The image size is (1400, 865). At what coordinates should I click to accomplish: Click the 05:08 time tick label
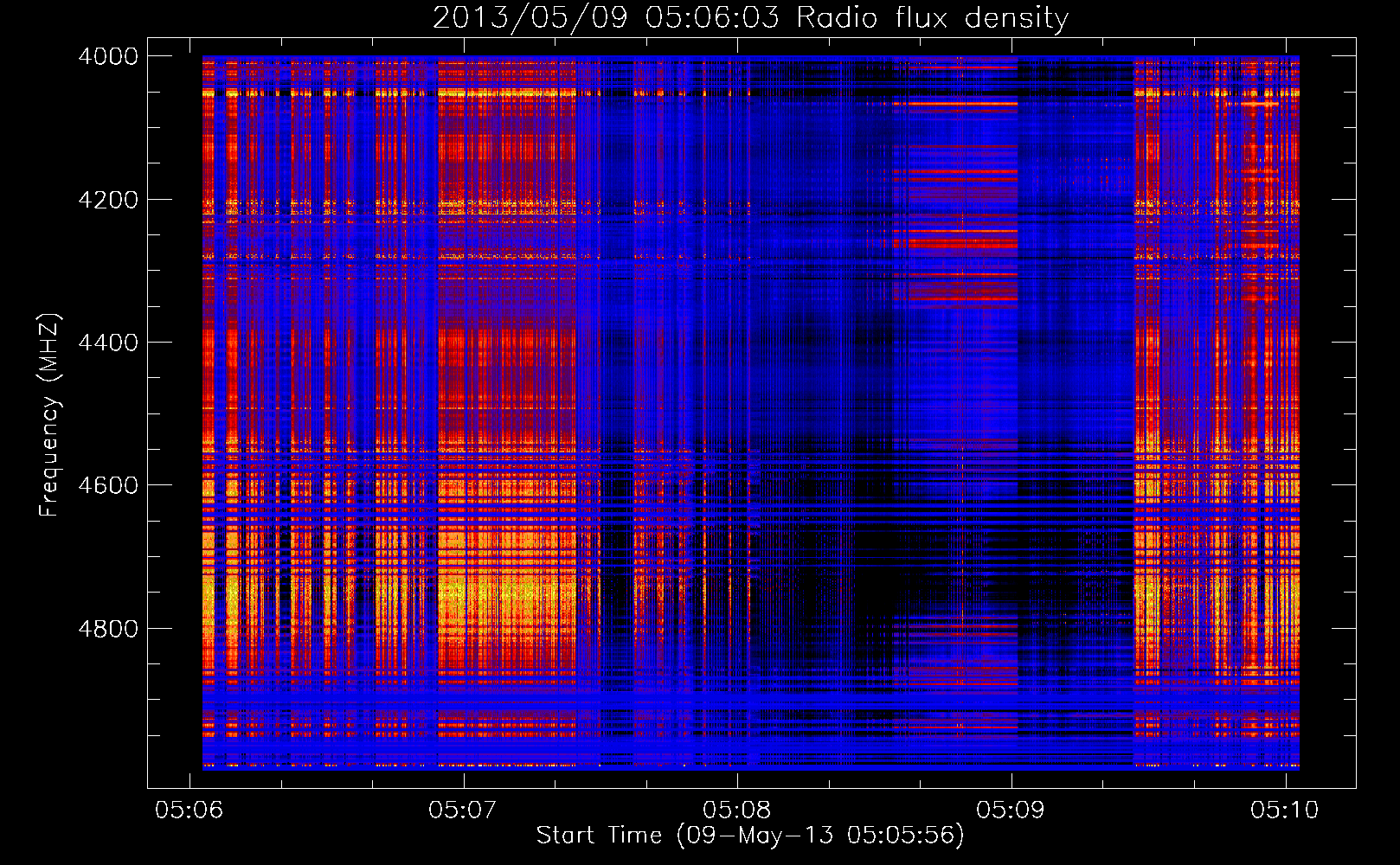(736, 810)
